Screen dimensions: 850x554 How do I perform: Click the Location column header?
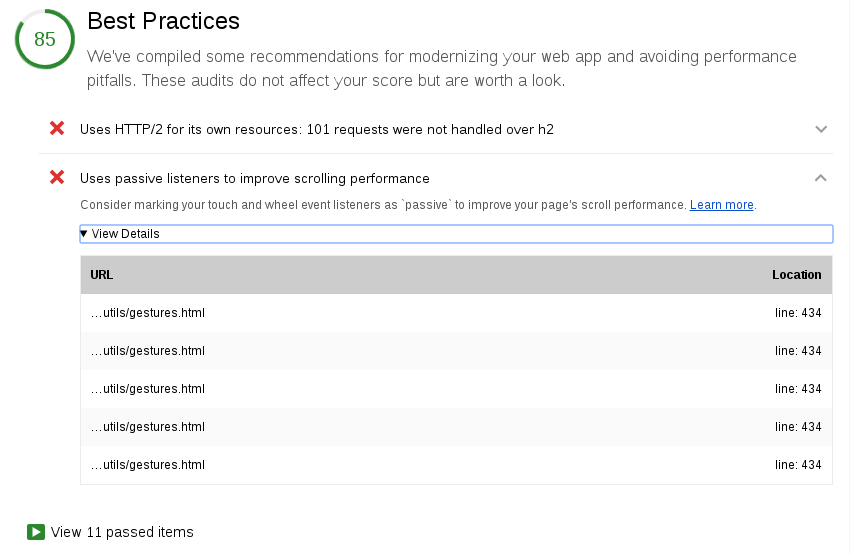796,275
